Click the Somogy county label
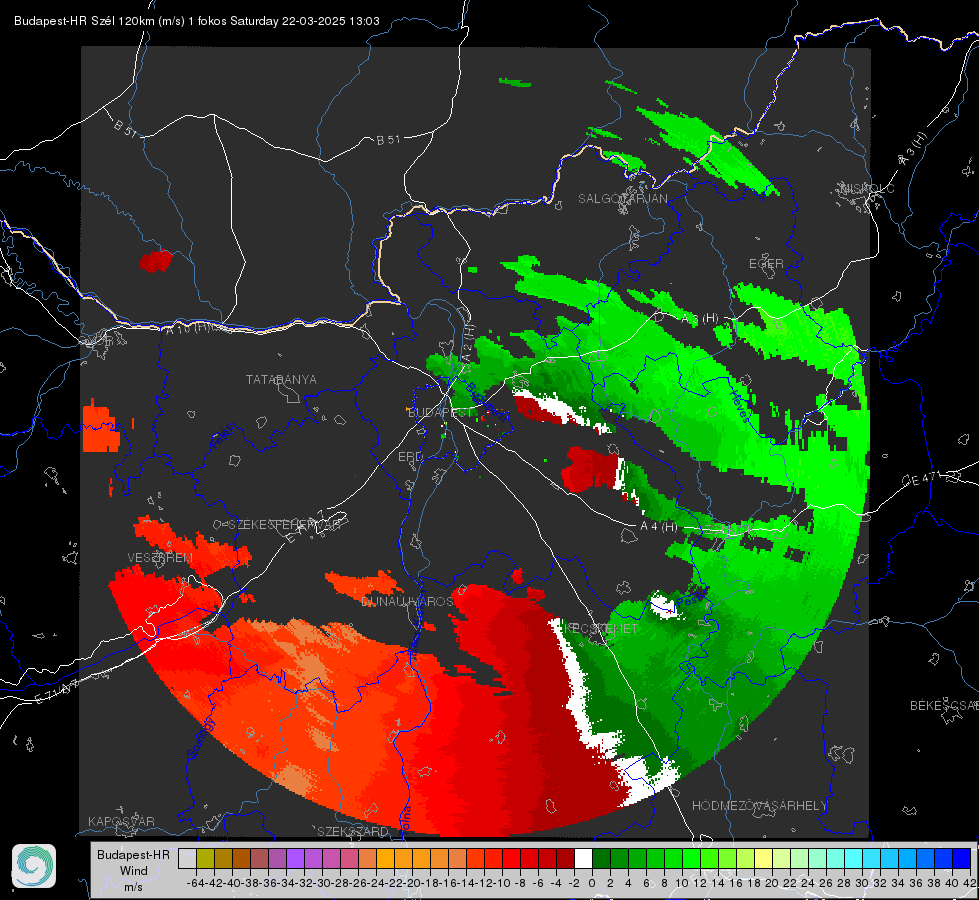The height and width of the screenshot is (900, 979). 200,738
